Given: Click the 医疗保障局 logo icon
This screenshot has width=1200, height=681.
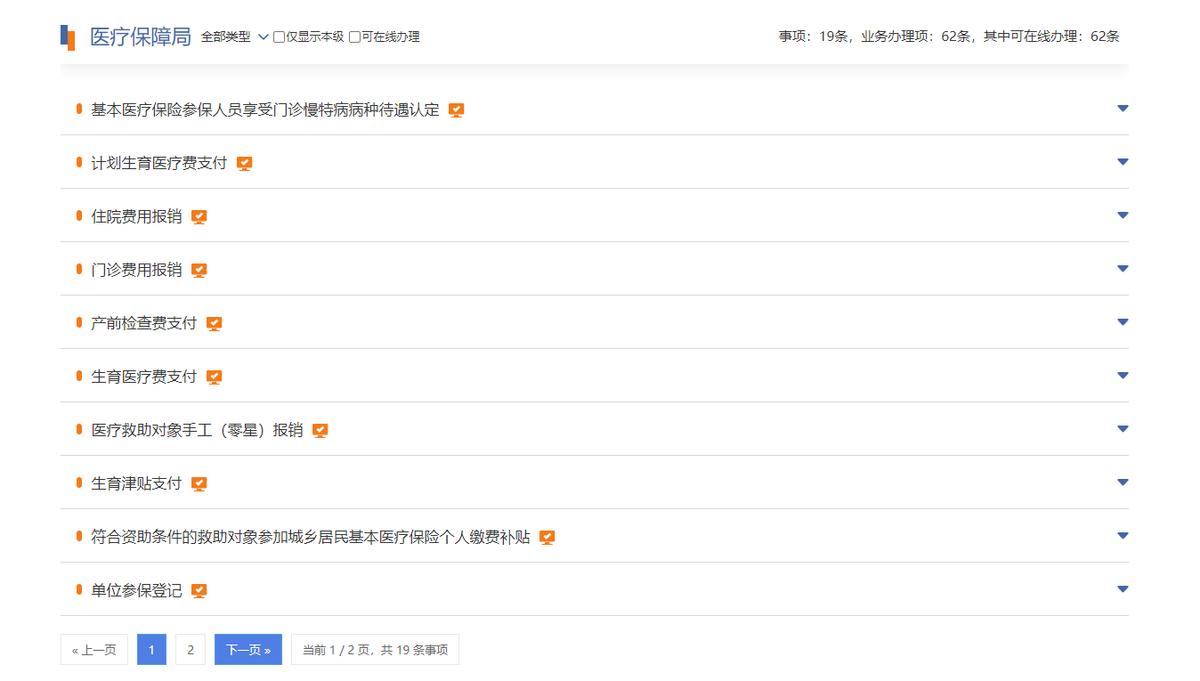Looking at the screenshot, I should 66,36.
